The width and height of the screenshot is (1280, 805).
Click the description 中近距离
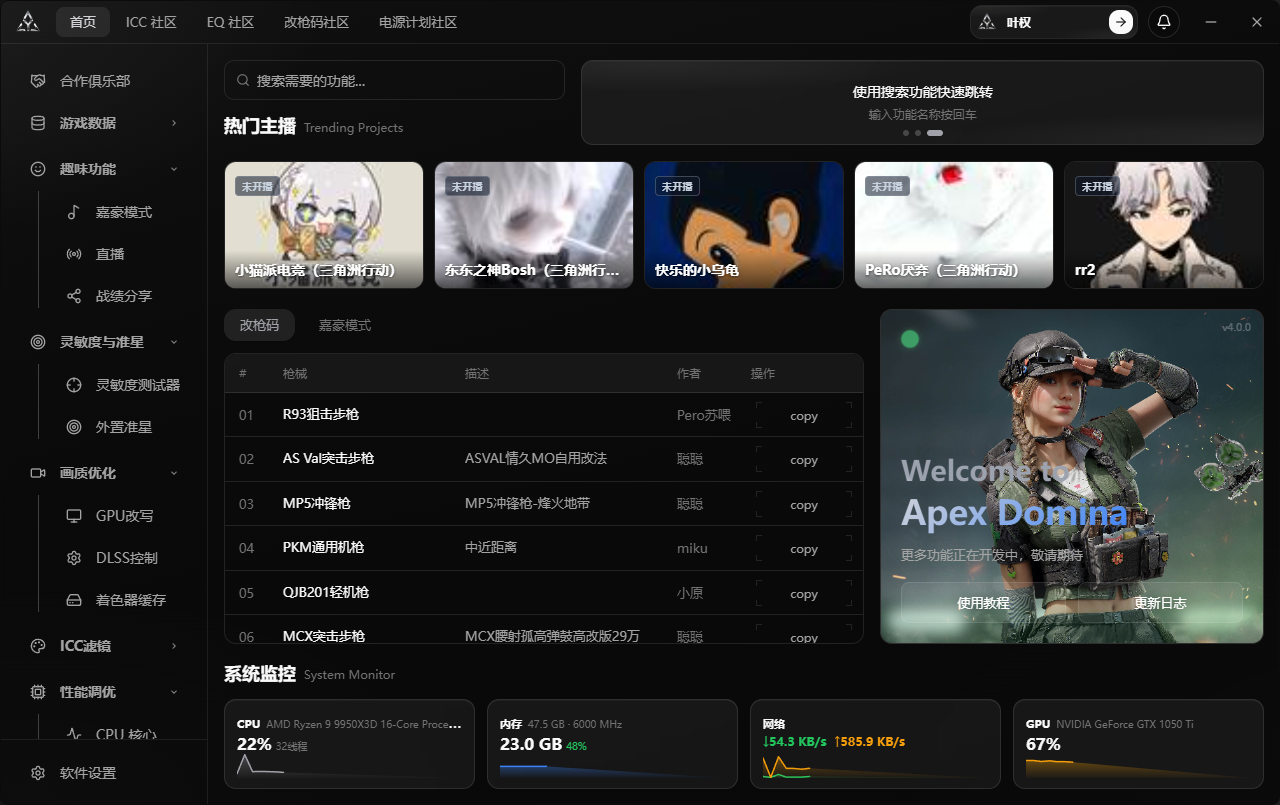[x=491, y=547]
